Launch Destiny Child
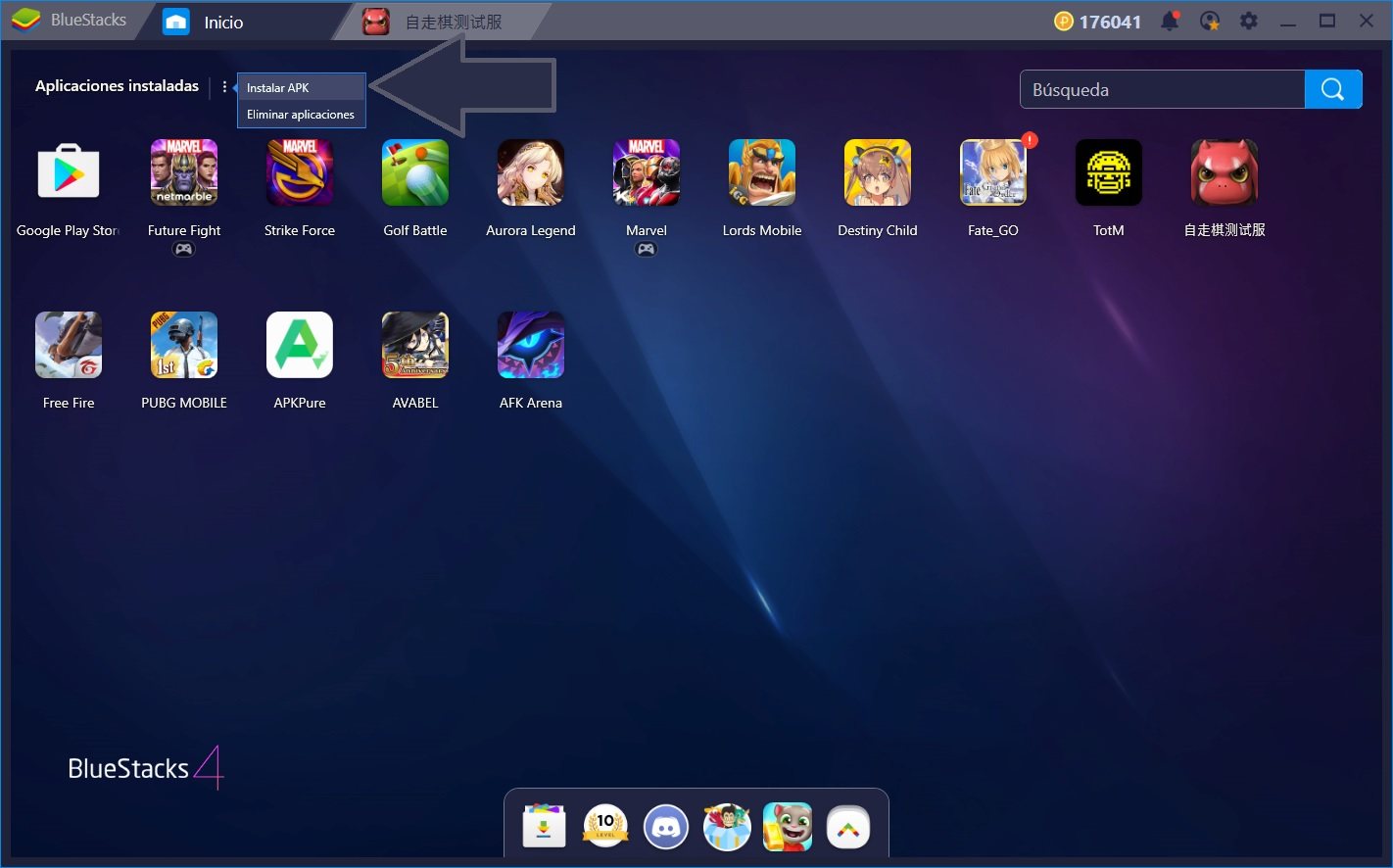The width and height of the screenshot is (1393, 868). point(878,172)
